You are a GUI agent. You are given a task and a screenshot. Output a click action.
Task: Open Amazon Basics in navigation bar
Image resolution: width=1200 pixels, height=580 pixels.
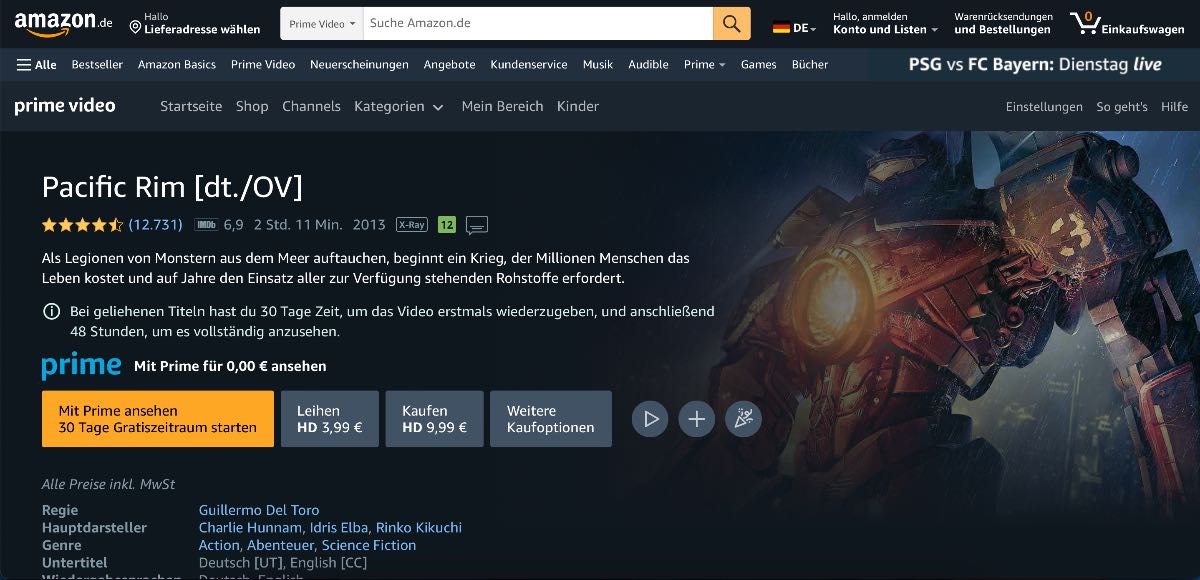click(177, 64)
